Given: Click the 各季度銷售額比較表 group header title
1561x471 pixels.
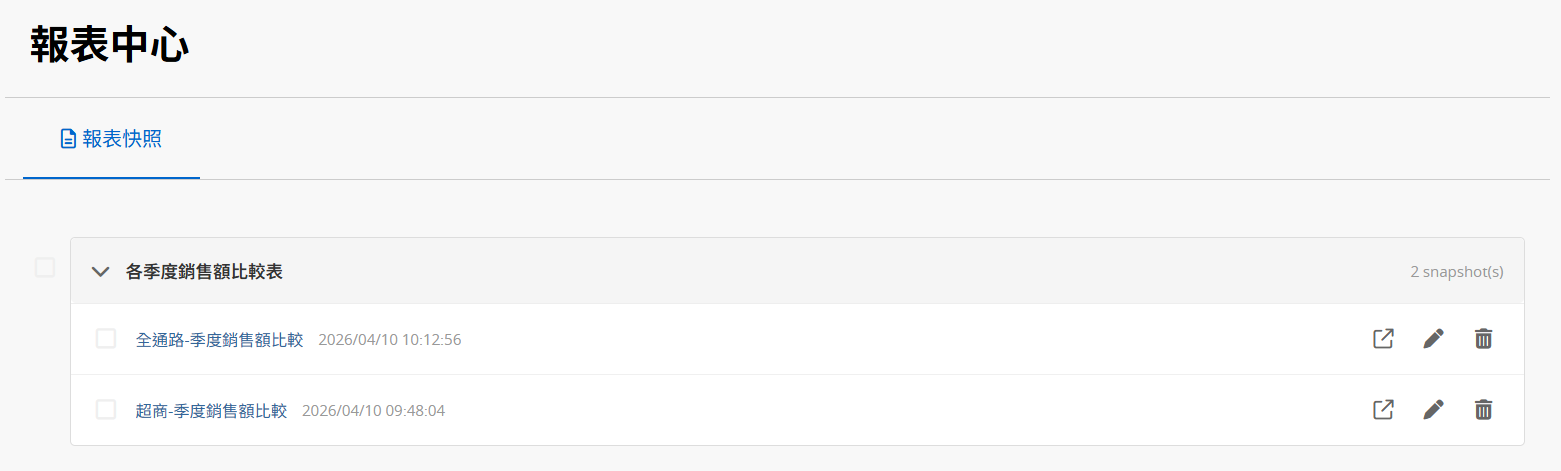Looking at the screenshot, I should pyautogui.click(x=204, y=272).
